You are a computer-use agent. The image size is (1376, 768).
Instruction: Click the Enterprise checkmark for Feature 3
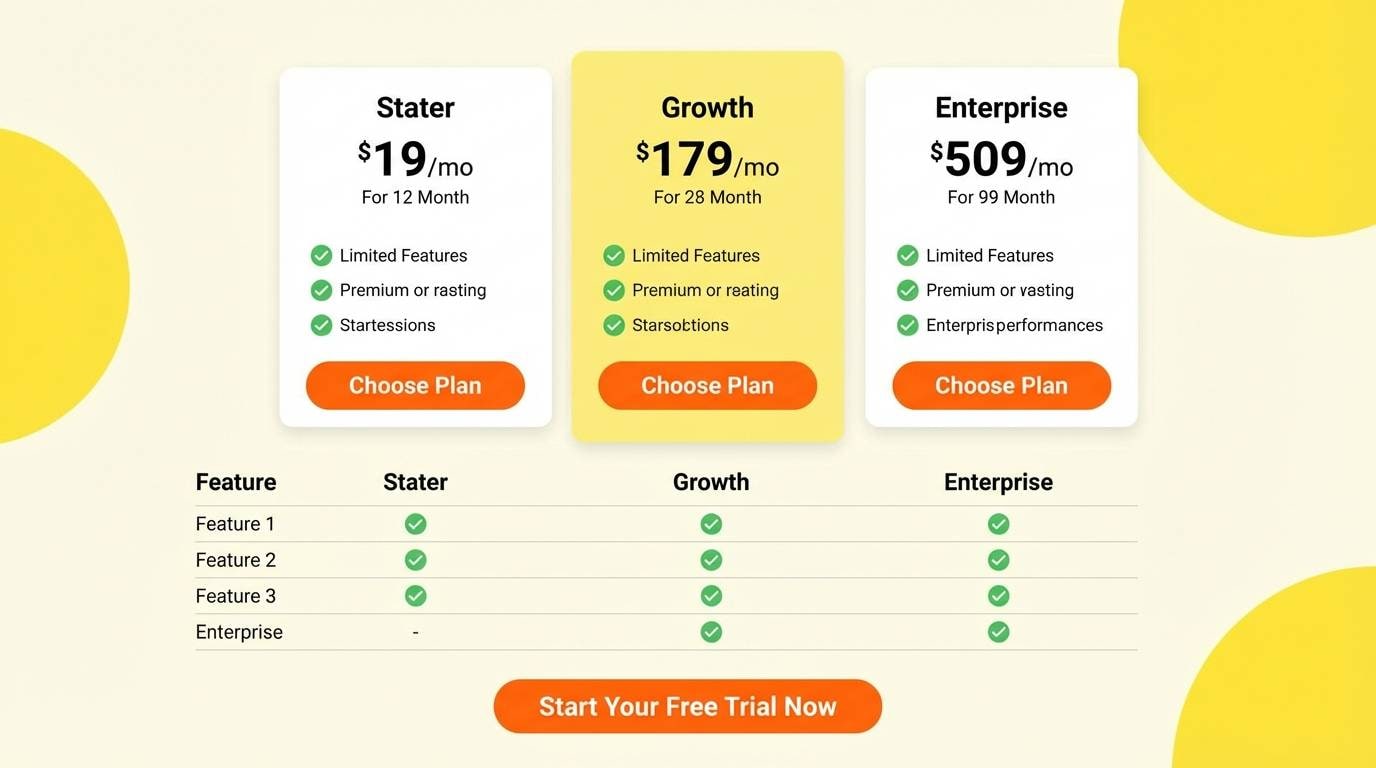998,595
